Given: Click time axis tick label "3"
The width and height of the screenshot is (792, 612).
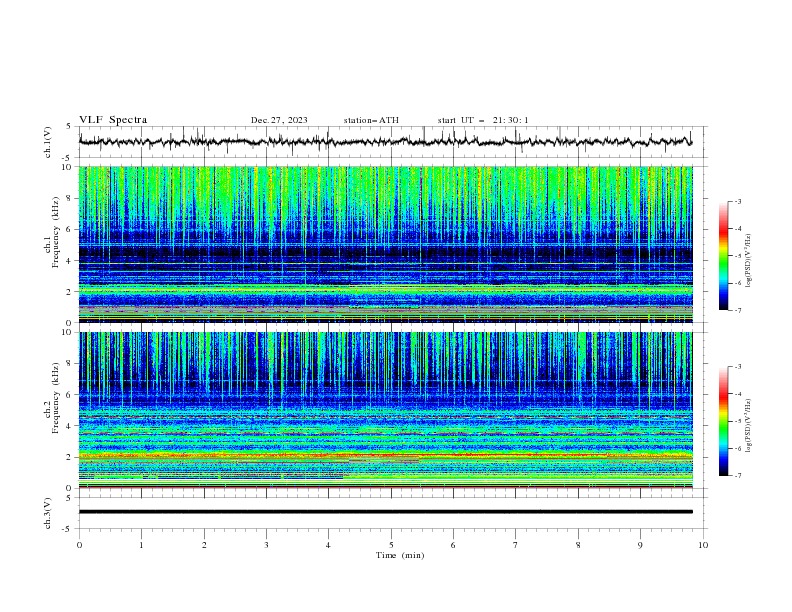Looking at the screenshot, I should click(266, 545).
